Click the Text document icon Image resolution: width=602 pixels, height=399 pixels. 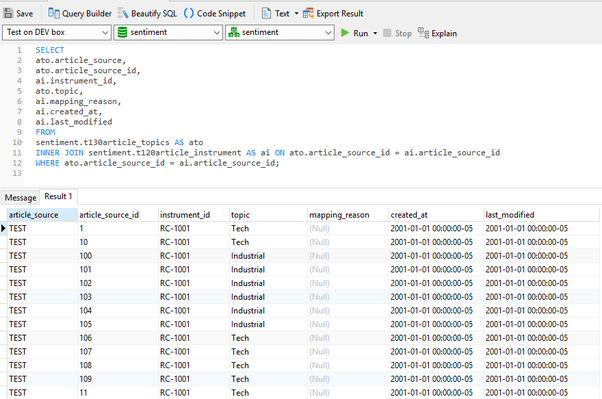click(x=266, y=13)
